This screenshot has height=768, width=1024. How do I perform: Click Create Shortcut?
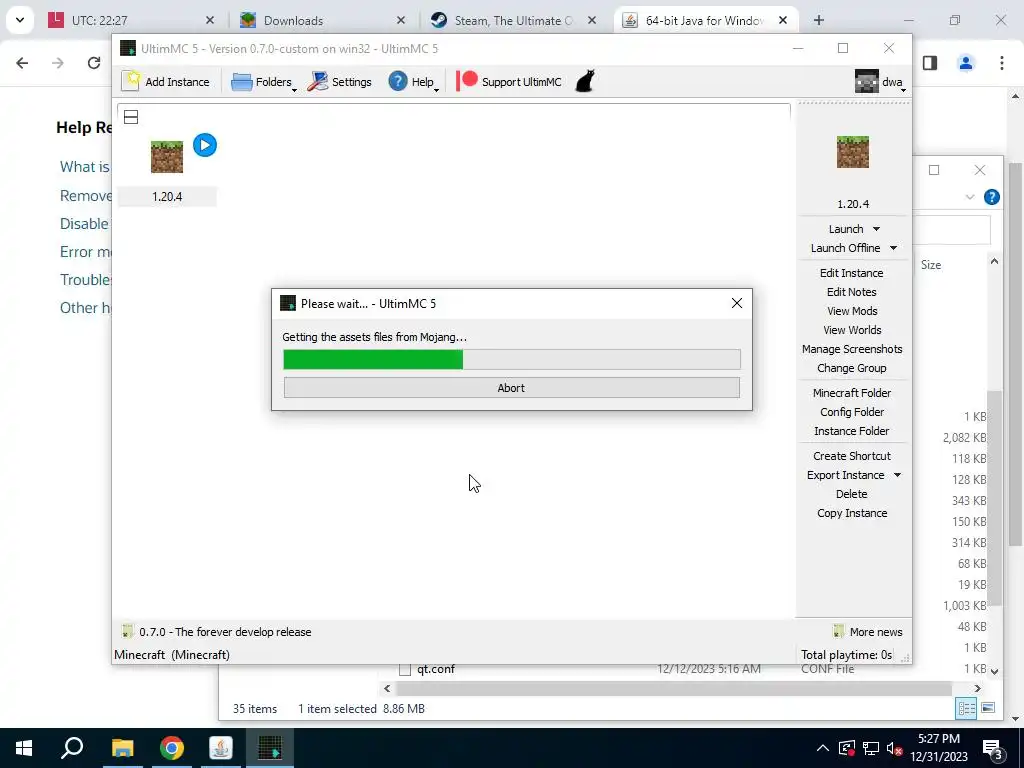(x=852, y=456)
